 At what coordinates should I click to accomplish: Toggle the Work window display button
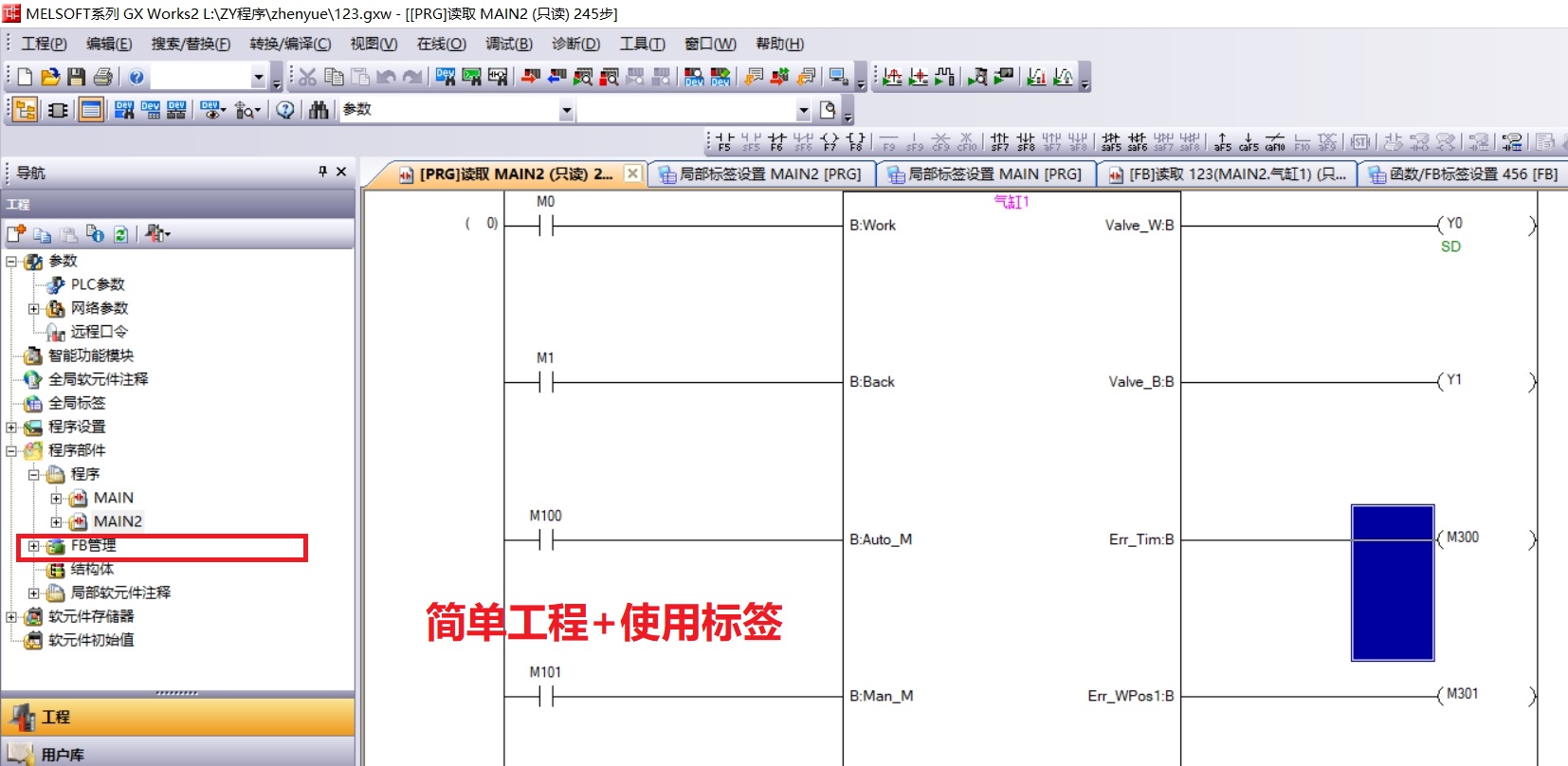91,110
